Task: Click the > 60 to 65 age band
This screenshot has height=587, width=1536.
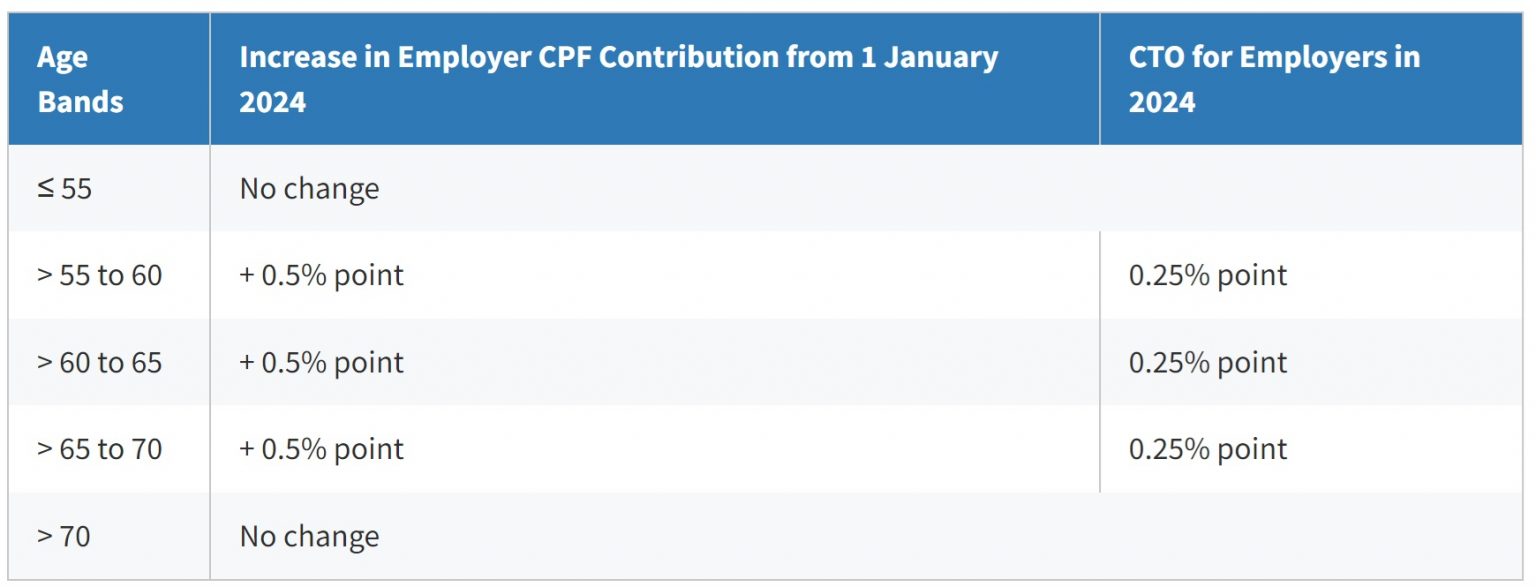Action: pos(100,362)
